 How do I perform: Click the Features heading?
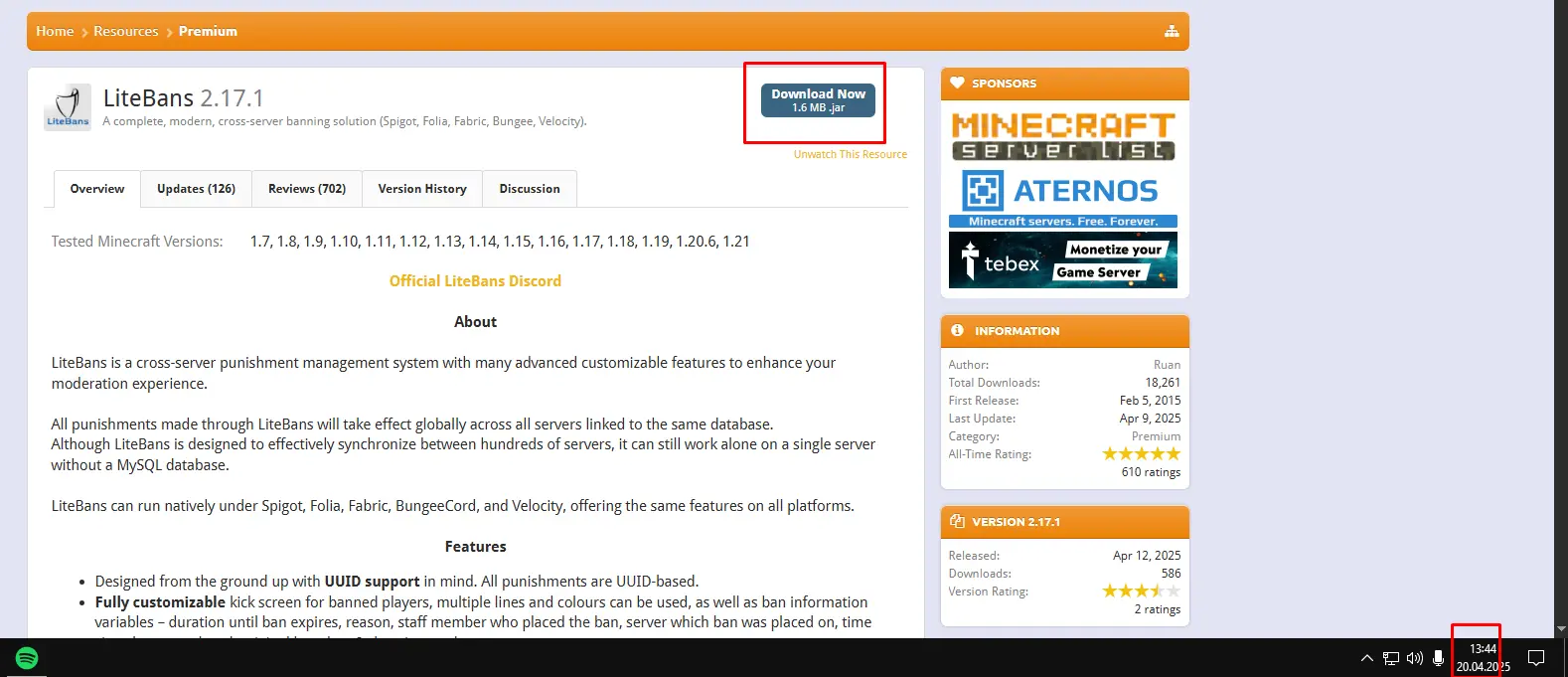475,547
